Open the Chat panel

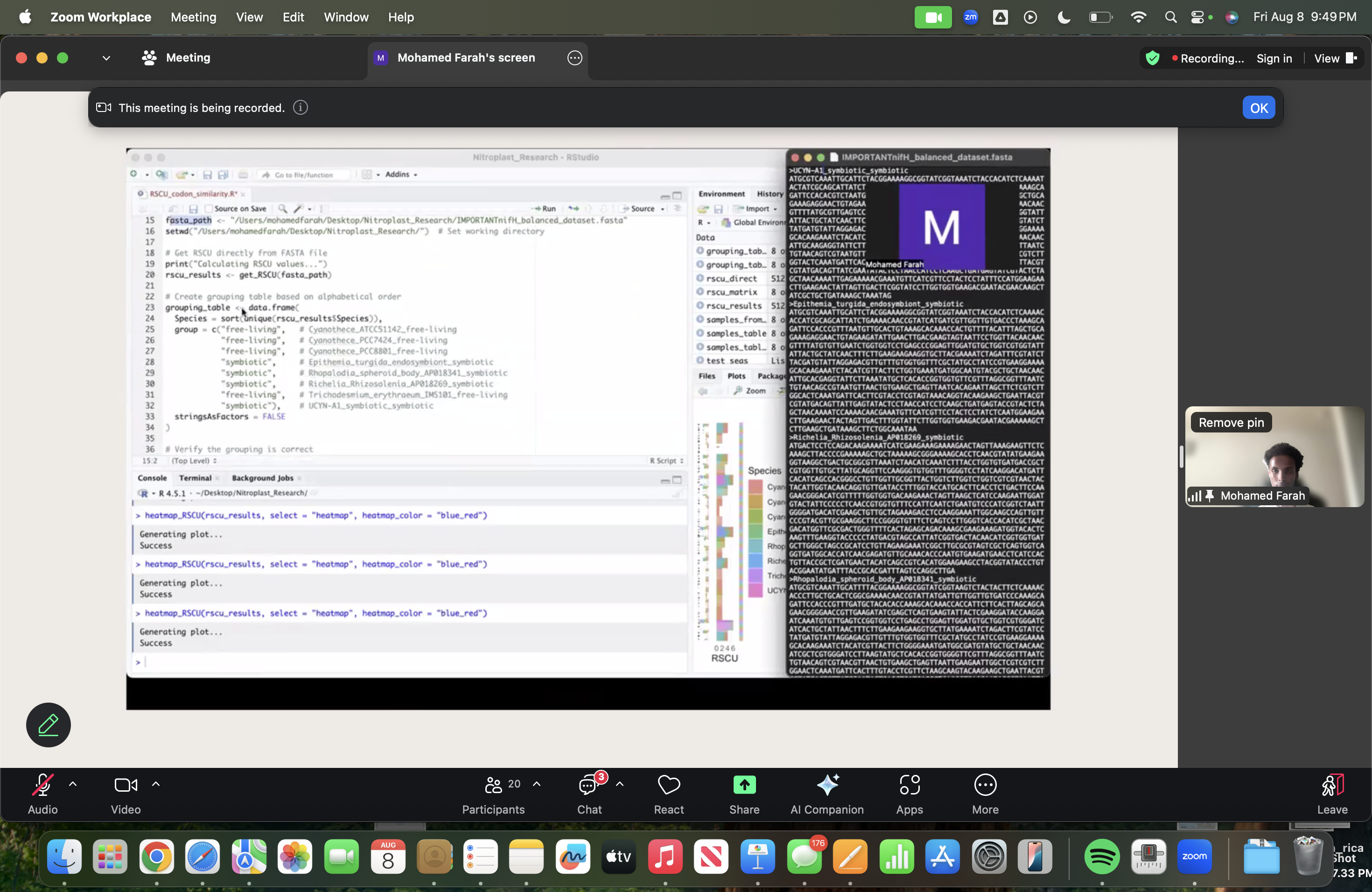click(588, 785)
